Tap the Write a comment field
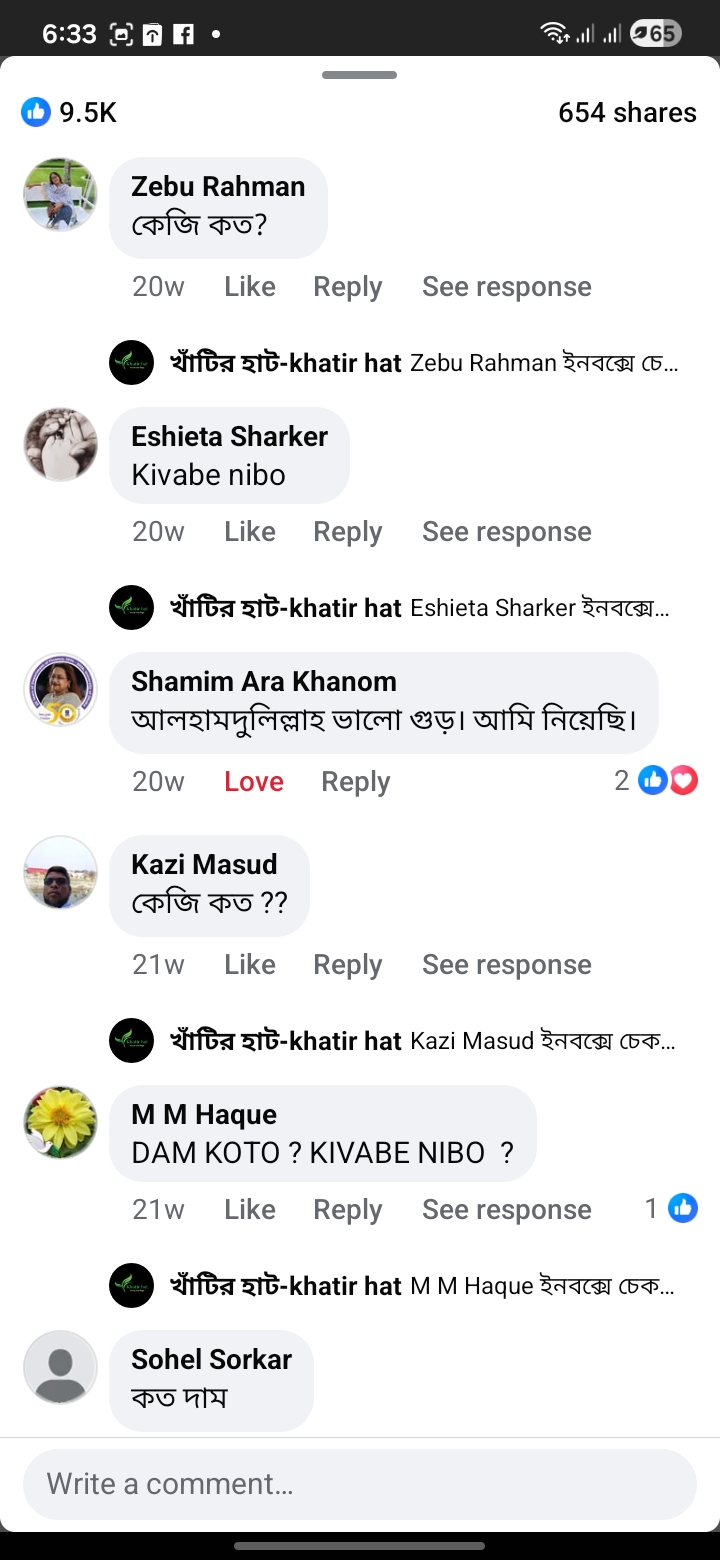 click(360, 1484)
